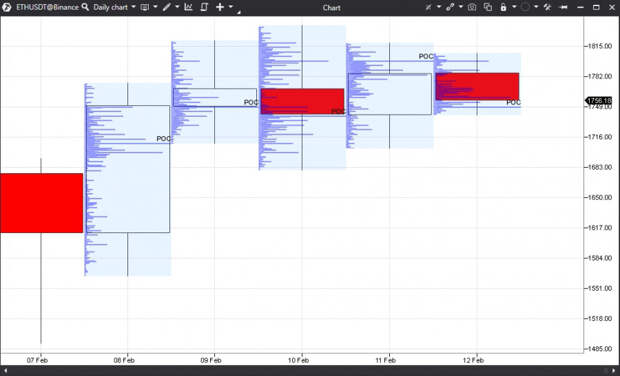Image resolution: width=620 pixels, height=376 pixels.
Task: Expand dropdown next to circle indicator
Action: [x=536, y=7]
